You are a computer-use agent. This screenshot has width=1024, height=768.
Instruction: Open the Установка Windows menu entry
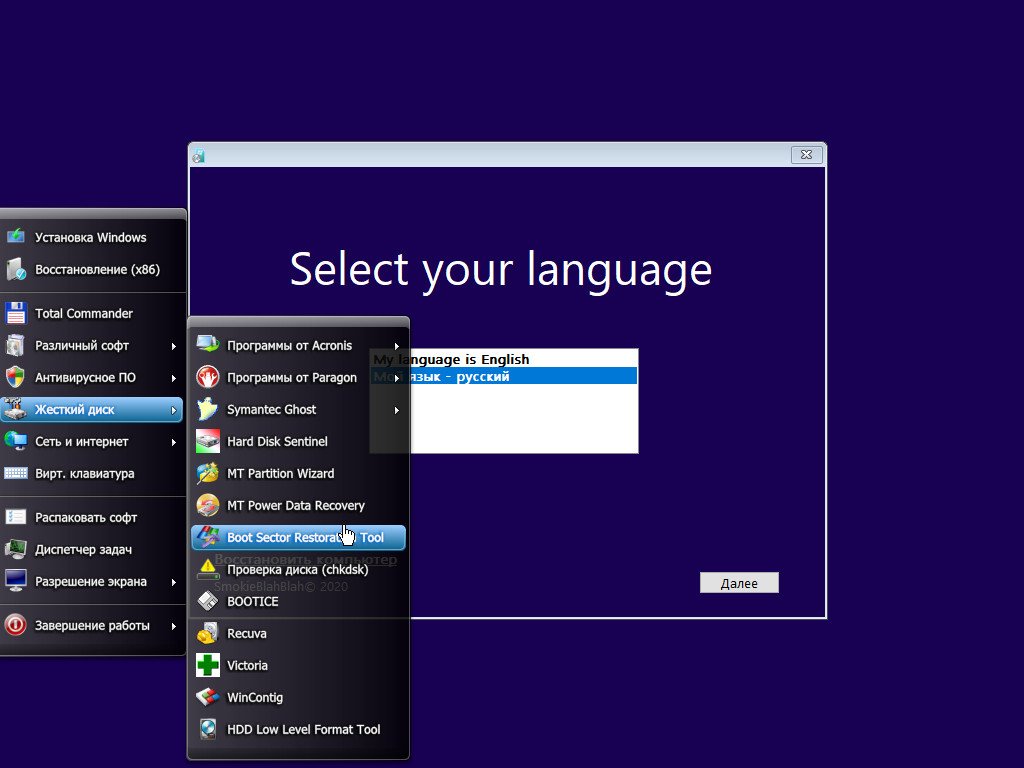91,237
